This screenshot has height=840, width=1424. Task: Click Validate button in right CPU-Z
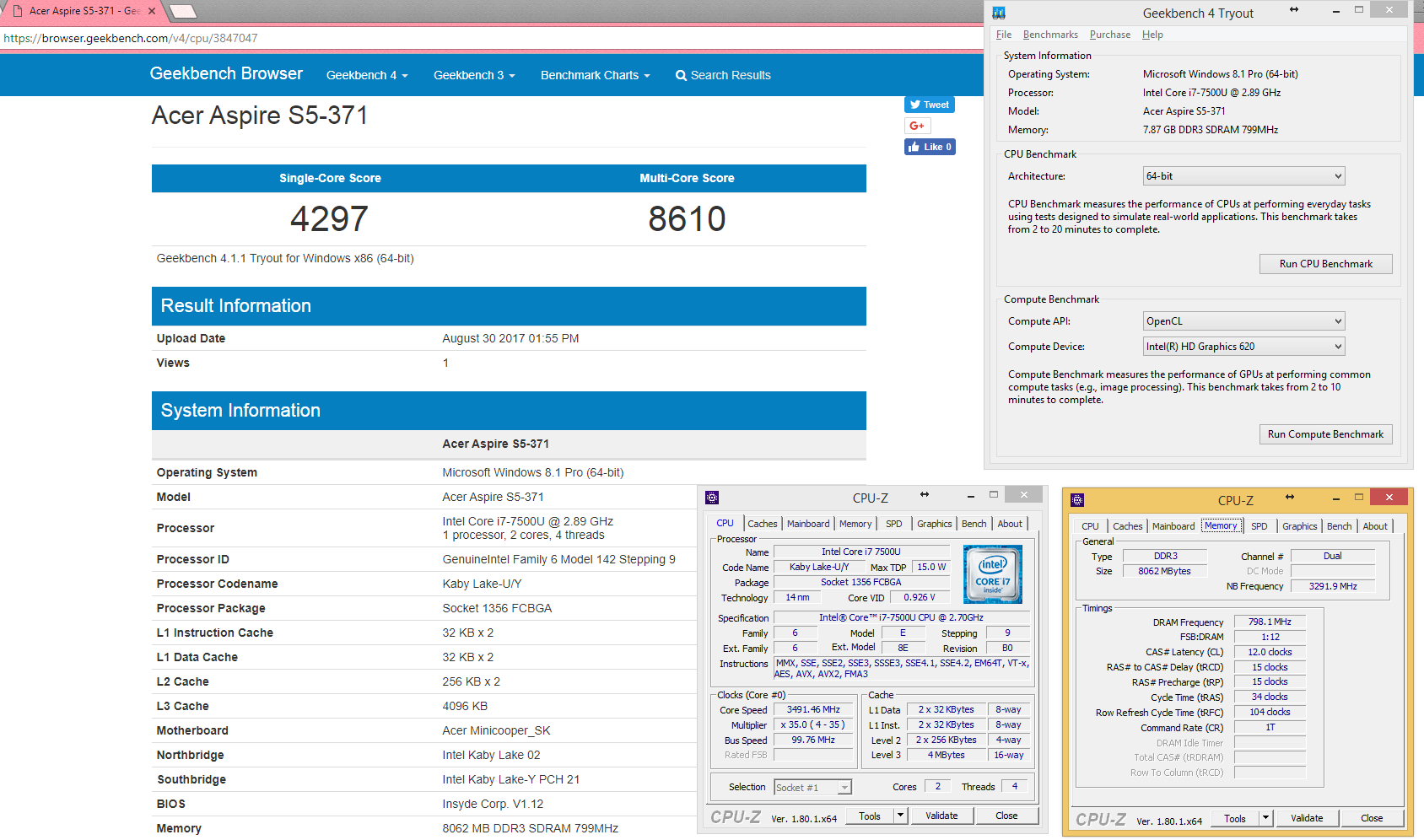tap(1307, 818)
